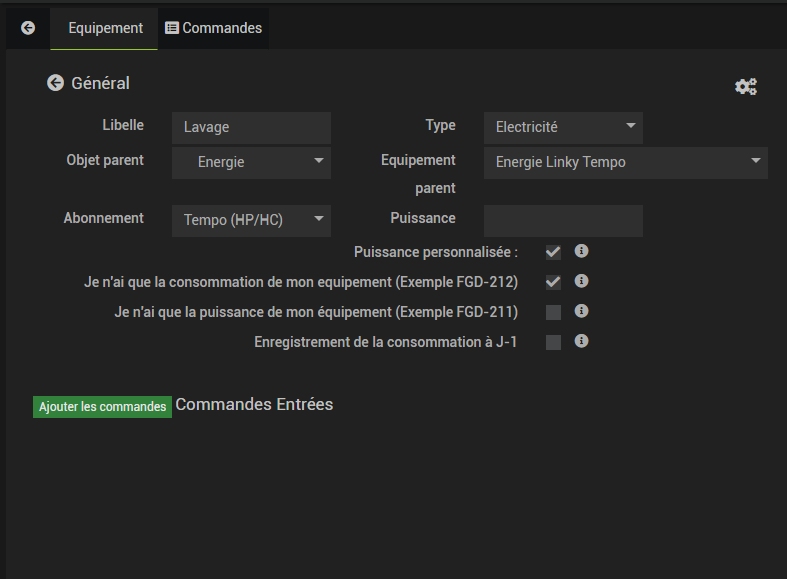This screenshot has width=787, height=579.
Task: Click info icon for Puissance personnalisée
Action: 581,251
